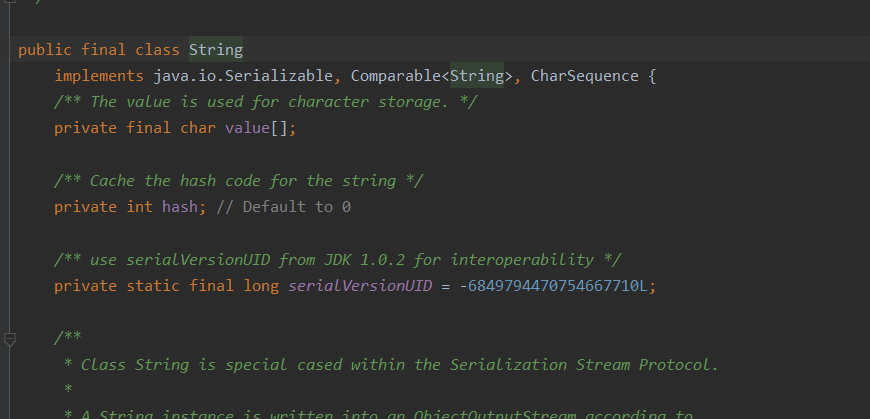This screenshot has width=870, height=419.
Task: Click the "int" type keyword
Action: pyautogui.click(x=139, y=207)
